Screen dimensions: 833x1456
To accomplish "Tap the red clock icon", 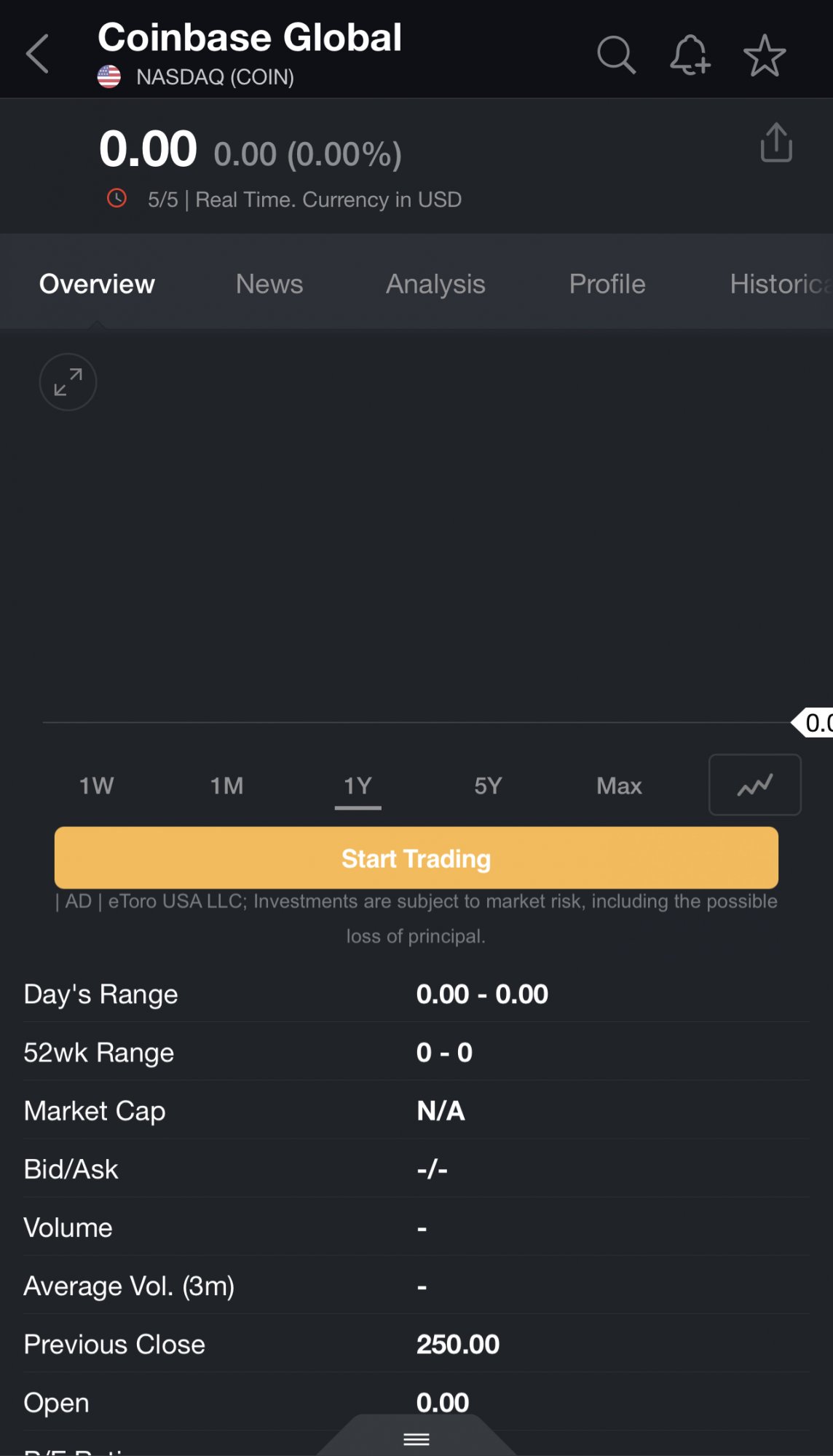I will (117, 198).
